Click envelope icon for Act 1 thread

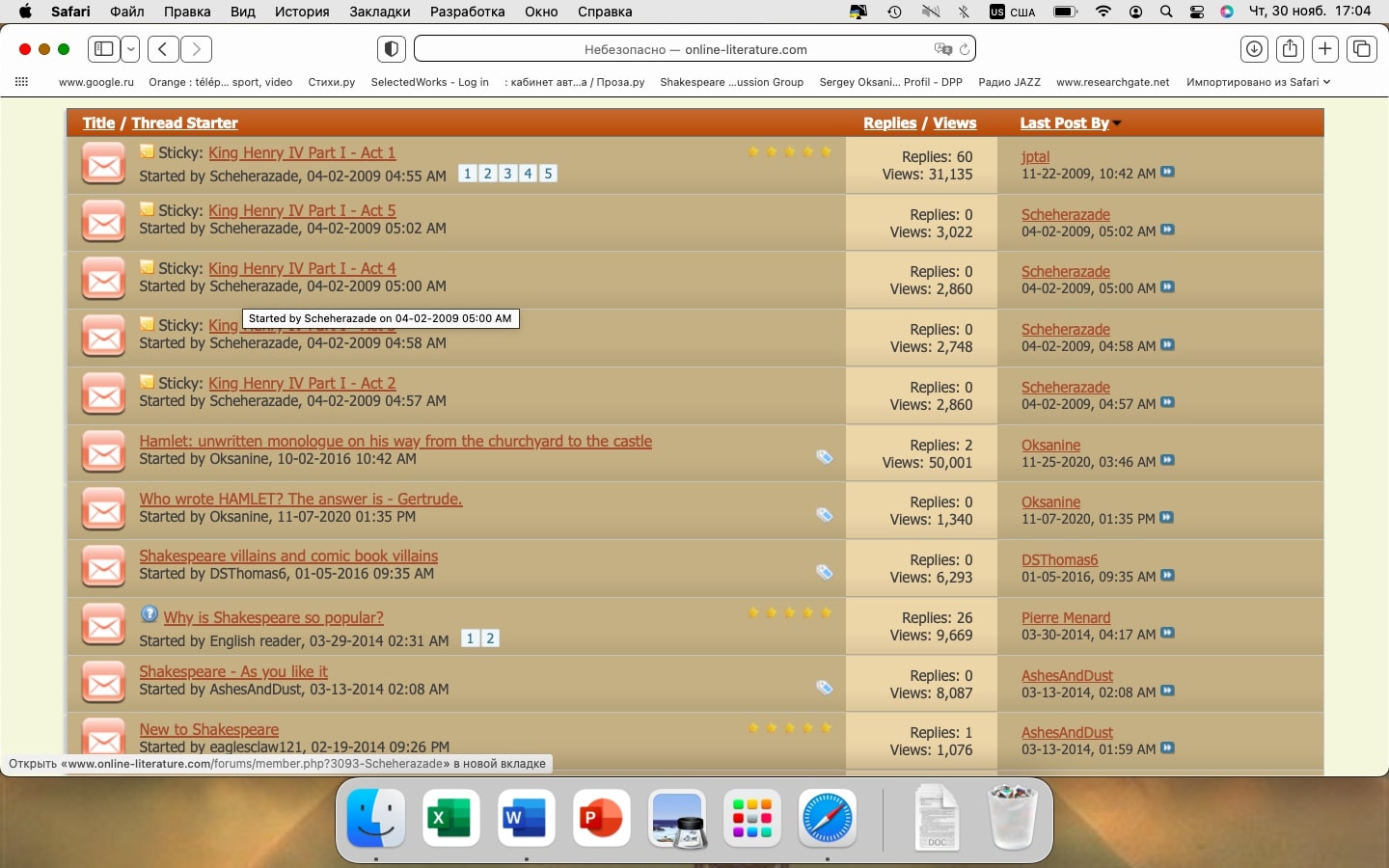[x=103, y=164]
